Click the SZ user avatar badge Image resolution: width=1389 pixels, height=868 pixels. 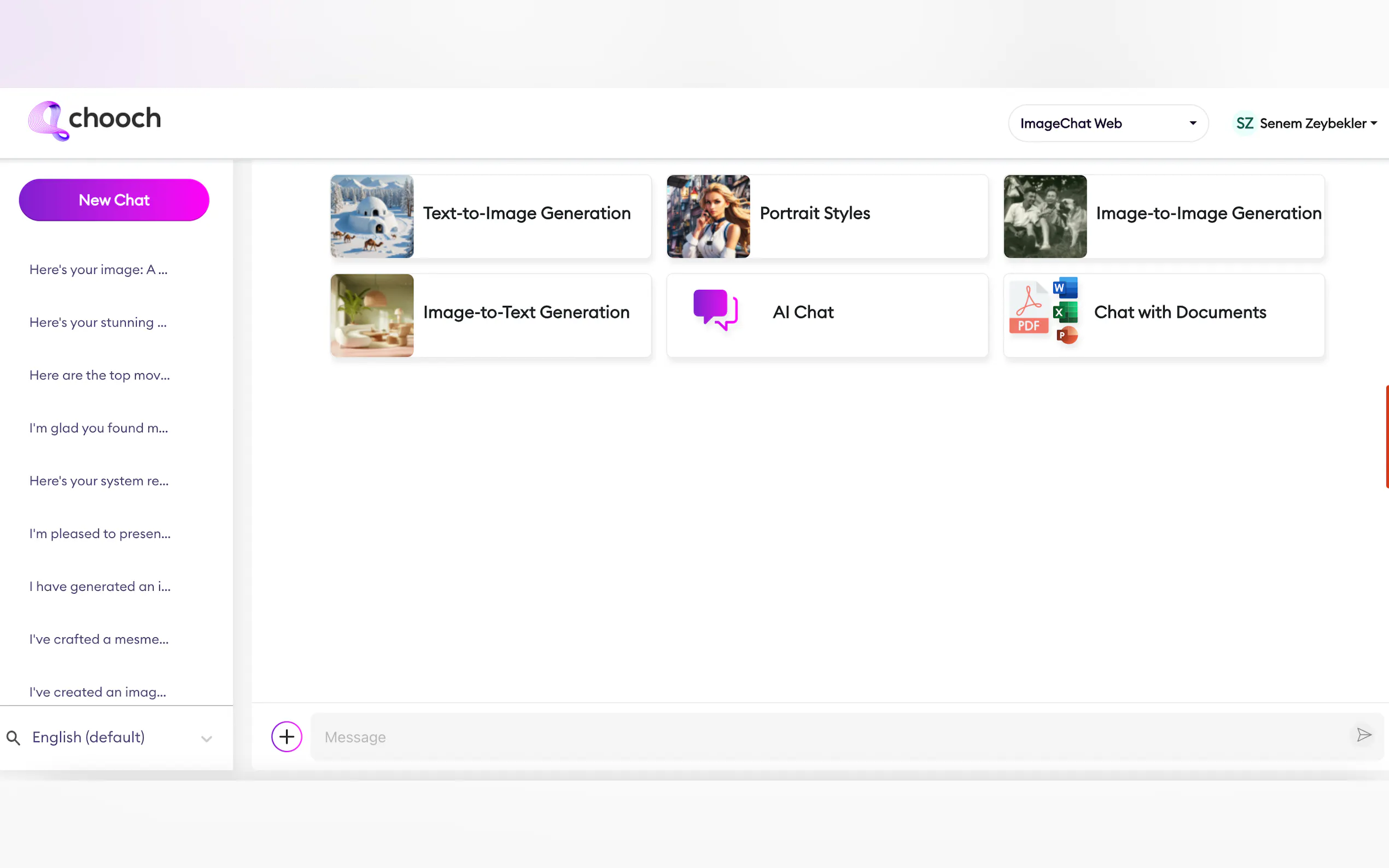point(1244,124)
